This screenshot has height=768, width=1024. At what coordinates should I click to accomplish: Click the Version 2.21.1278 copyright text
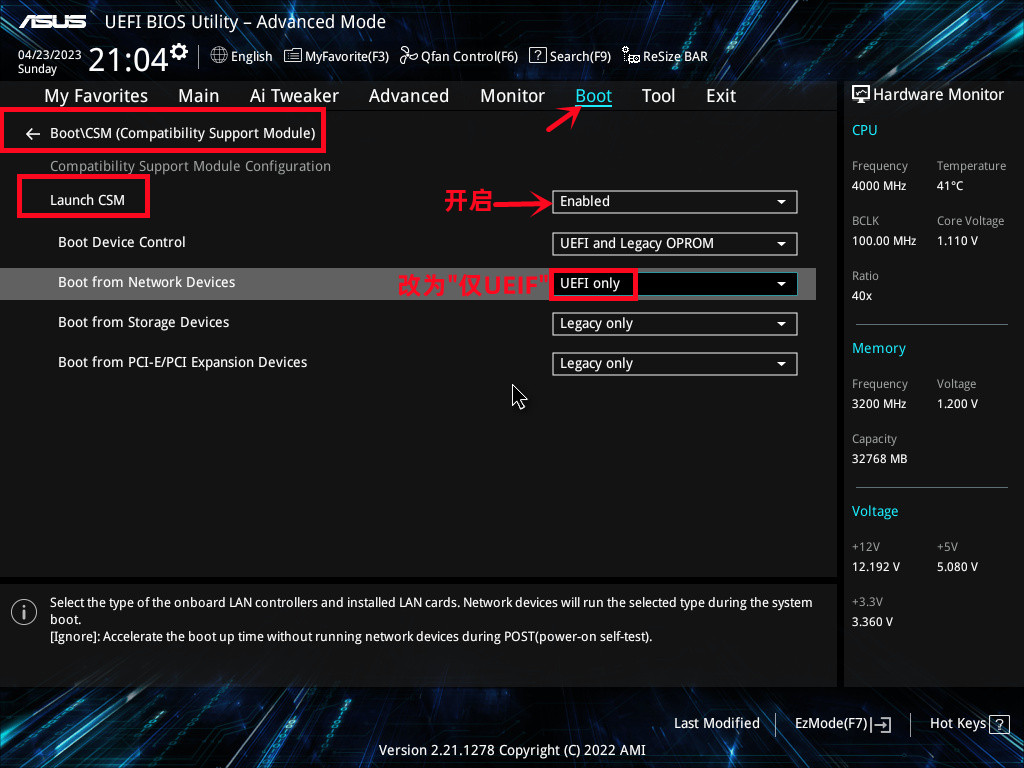[x=512, y=750]
